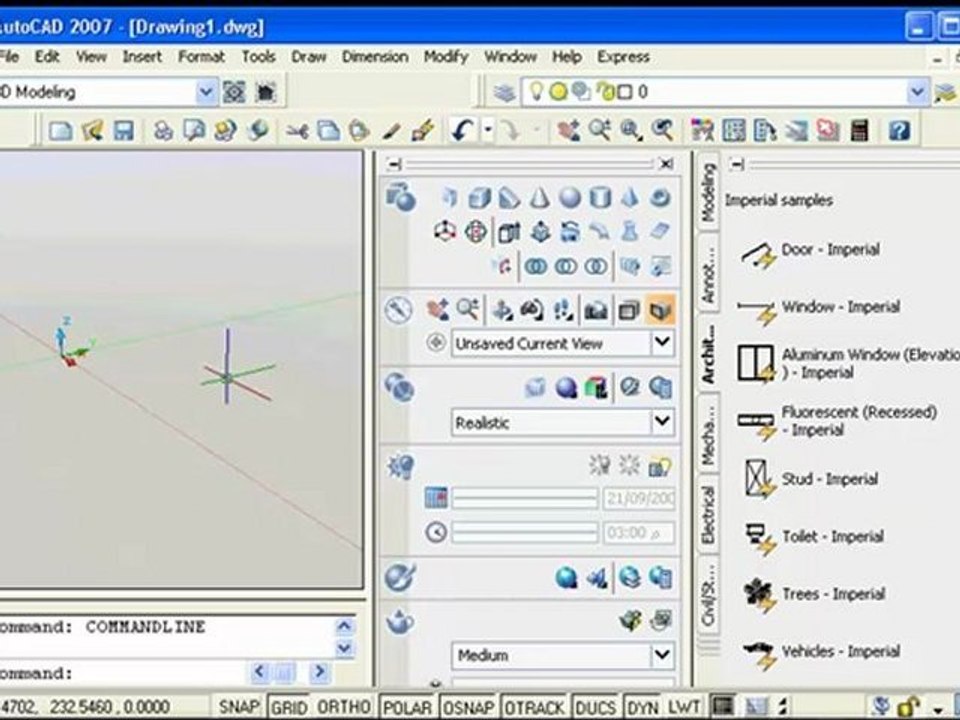Click the Save icon in toolbar
The image size is (960, 720).
point(124,130)
